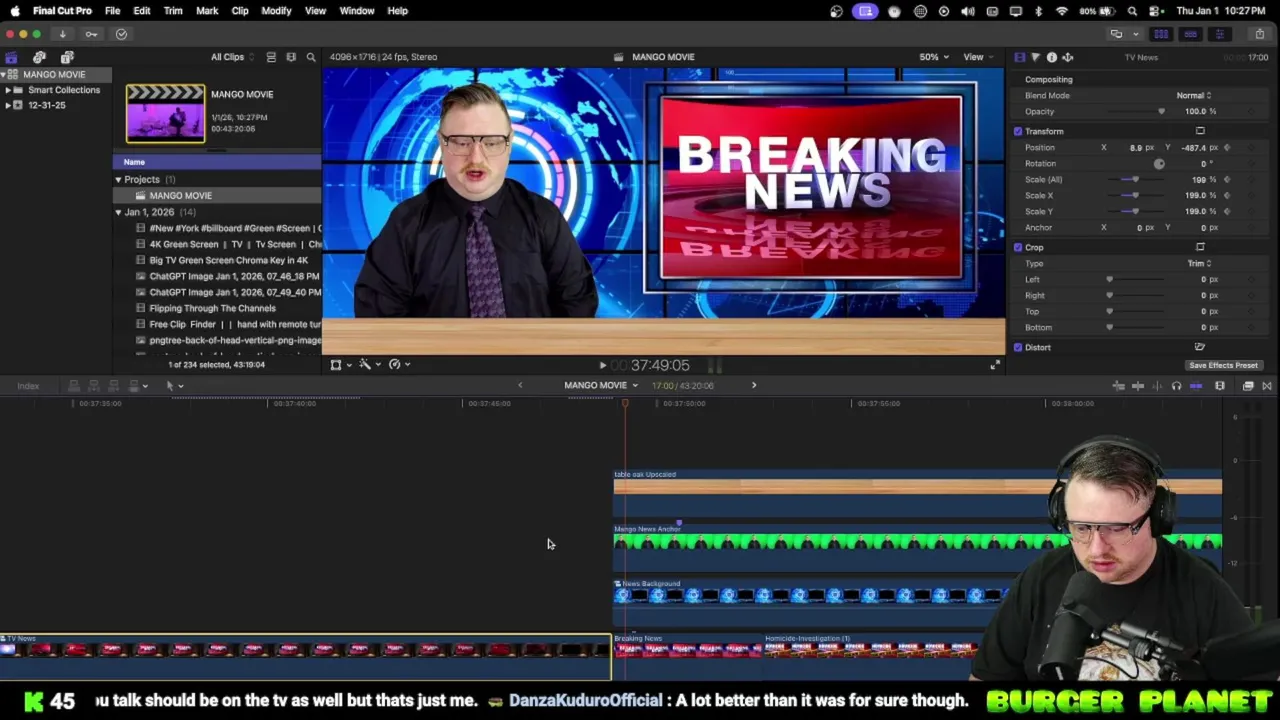Toggle clip appearance filmstrip/list icon

(x=271, y=57)
